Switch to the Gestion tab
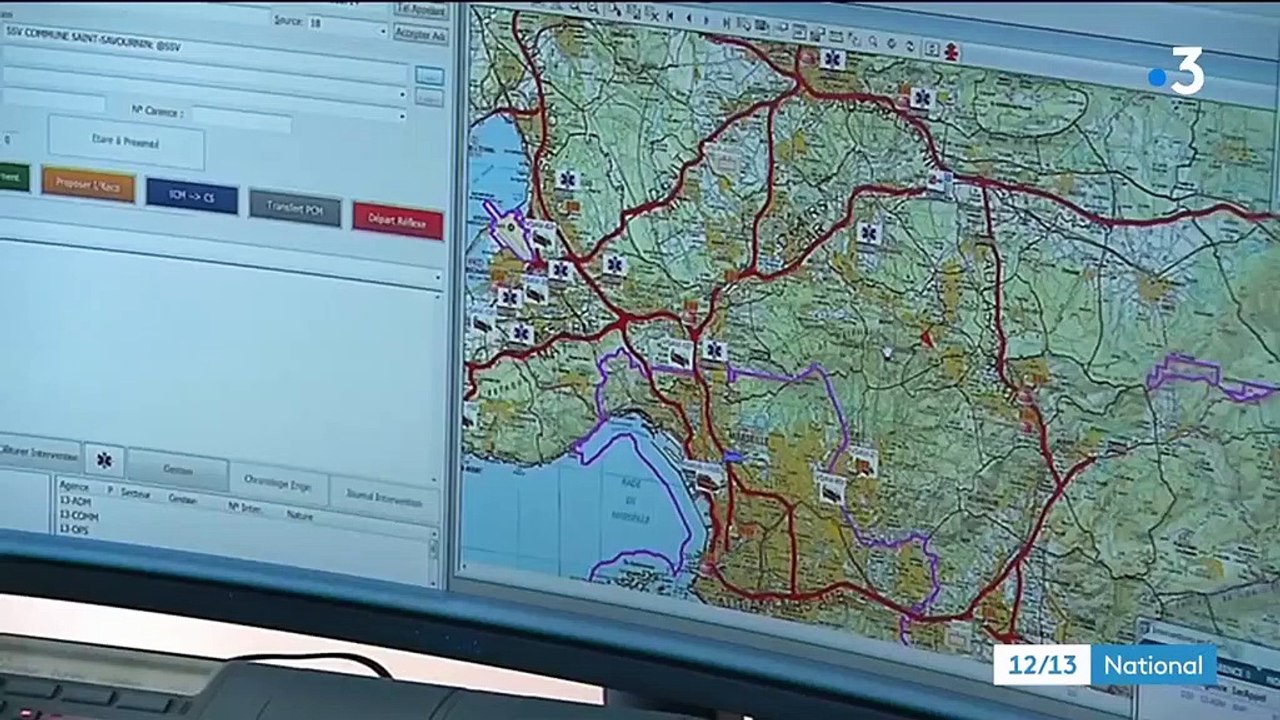 pyautogui.click(x=178, y=468)
